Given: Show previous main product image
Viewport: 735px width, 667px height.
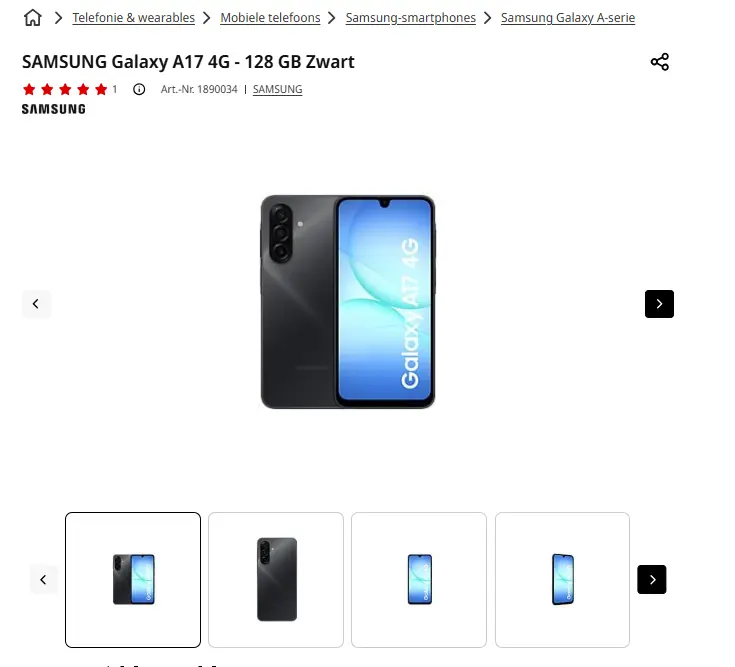Looking at the screenshot, I should 36,304.
